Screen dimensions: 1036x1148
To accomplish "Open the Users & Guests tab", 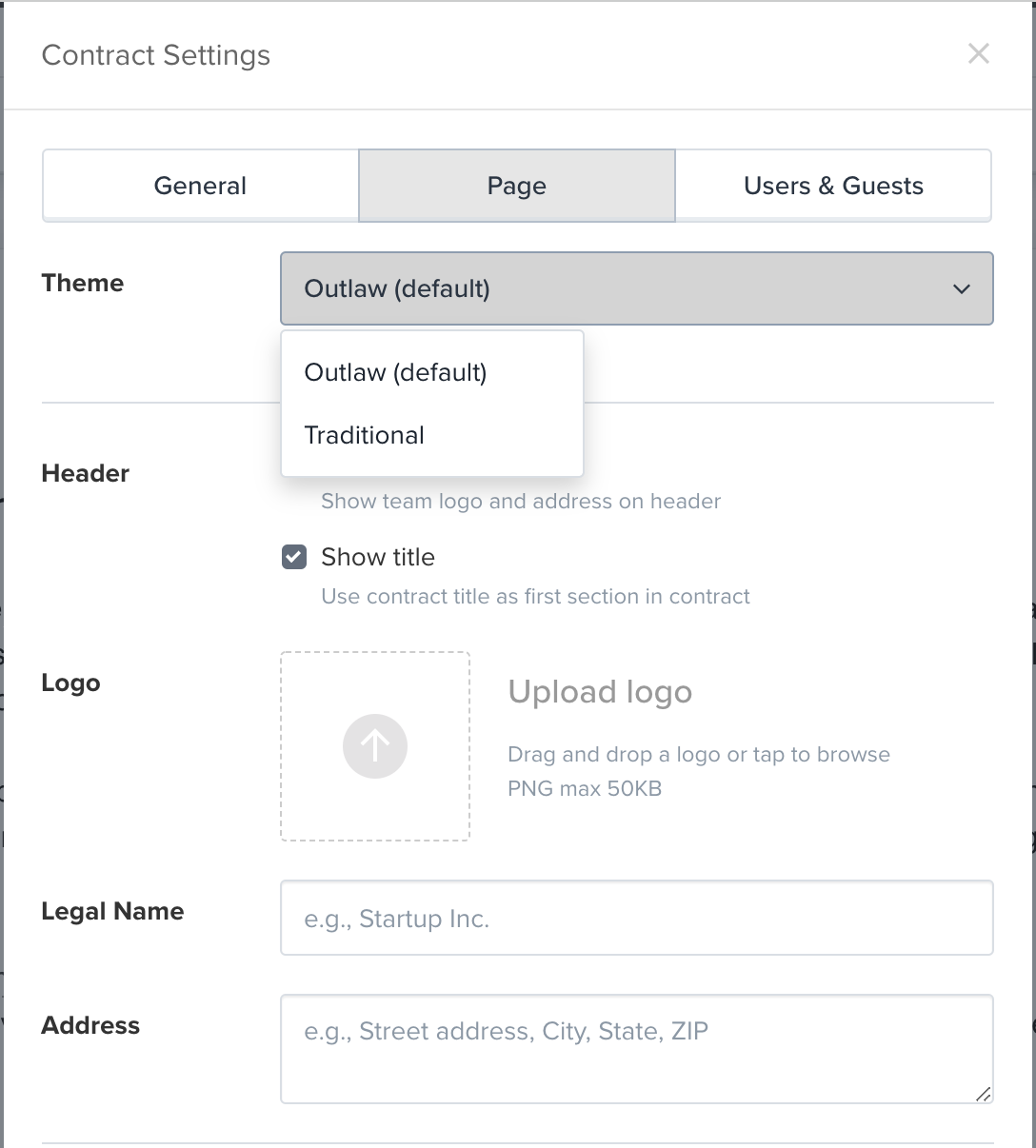I will click(833, 186).
